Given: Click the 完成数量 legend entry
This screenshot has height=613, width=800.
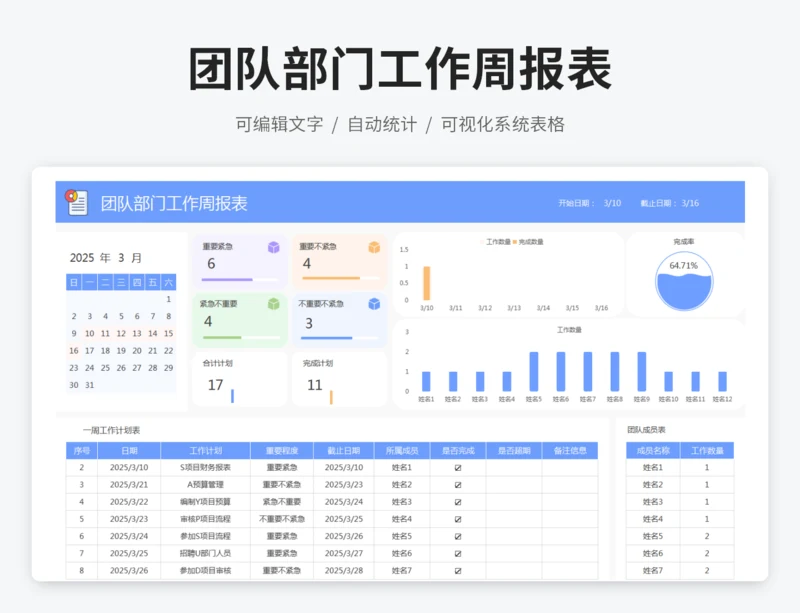Looking at the screenshot, I should click(528, 242).
